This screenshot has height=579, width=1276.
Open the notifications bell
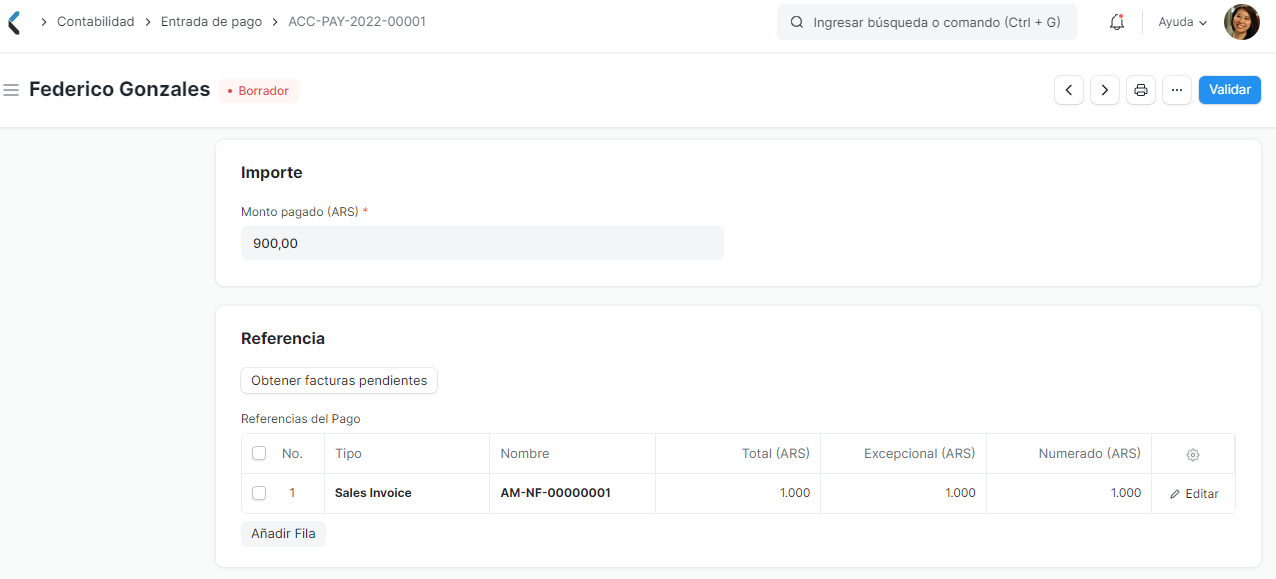[x=1117, y=22]
